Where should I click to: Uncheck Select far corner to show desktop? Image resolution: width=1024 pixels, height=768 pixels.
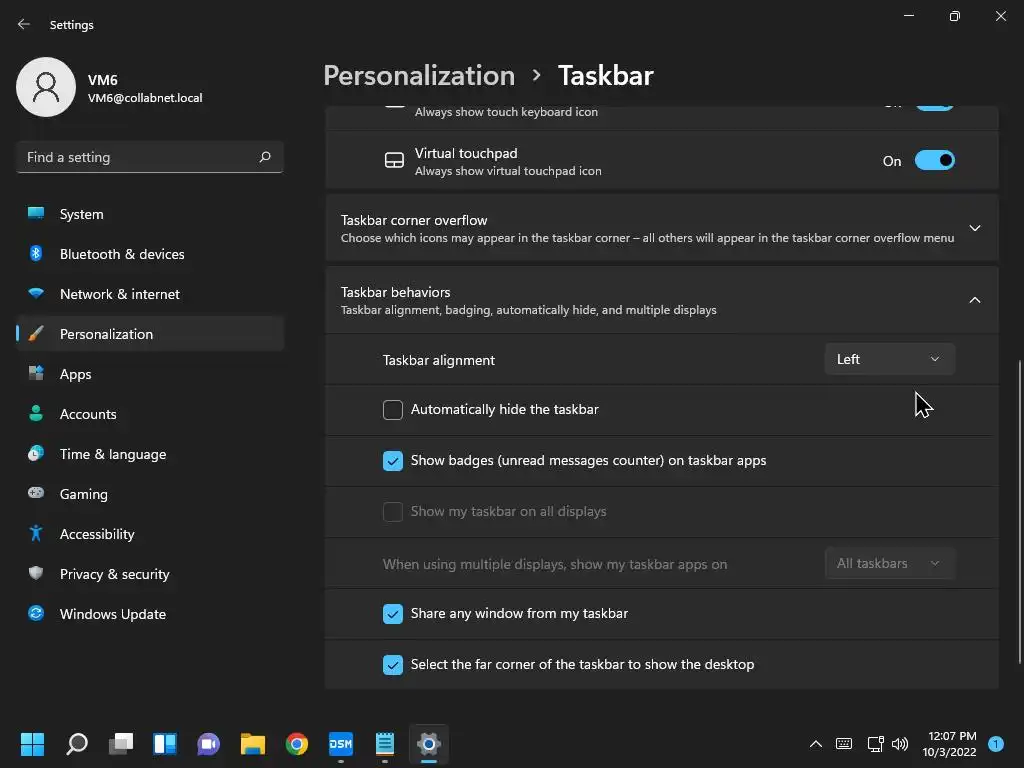392,664
